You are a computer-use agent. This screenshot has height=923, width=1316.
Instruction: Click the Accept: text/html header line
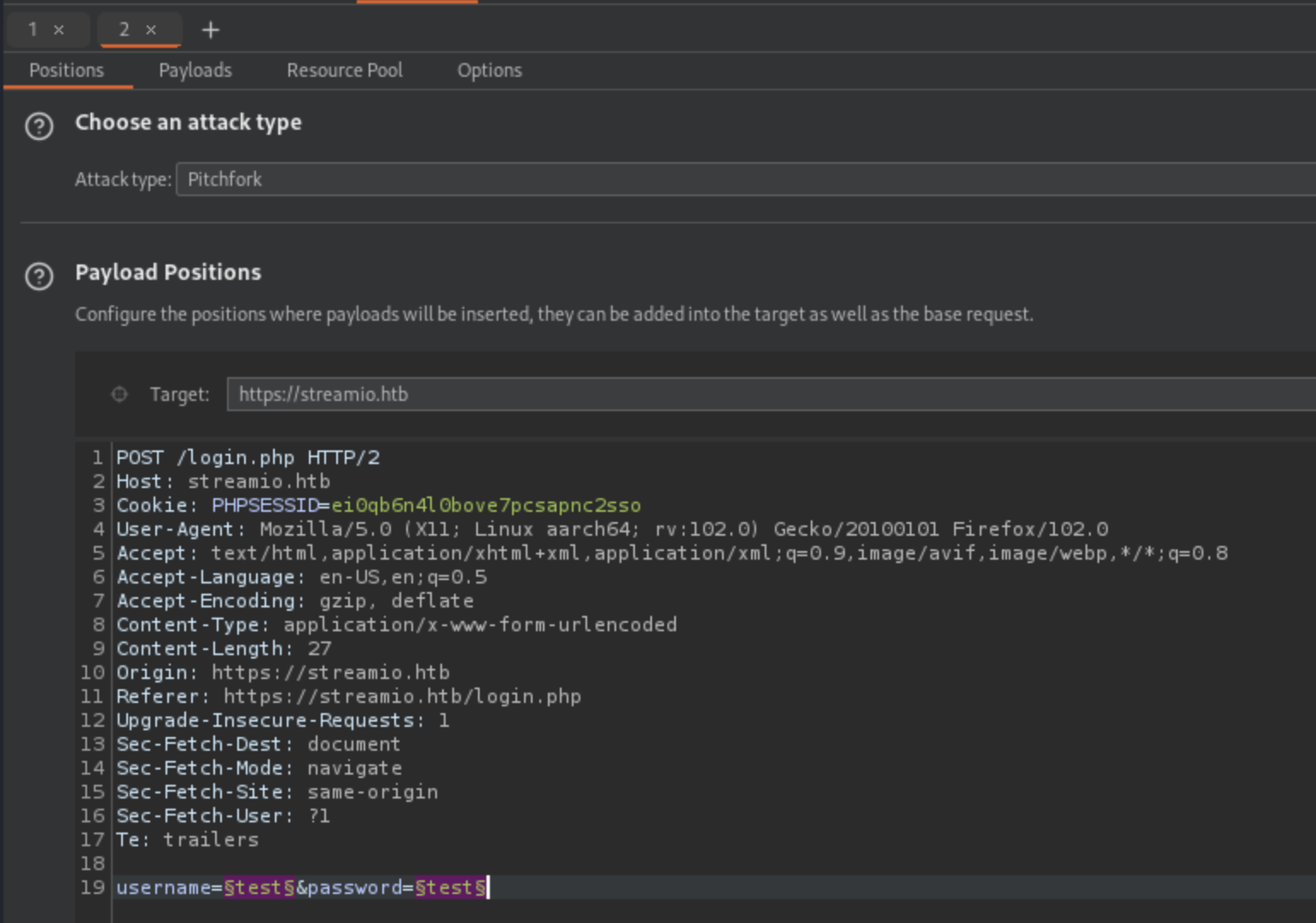(672, 553)
